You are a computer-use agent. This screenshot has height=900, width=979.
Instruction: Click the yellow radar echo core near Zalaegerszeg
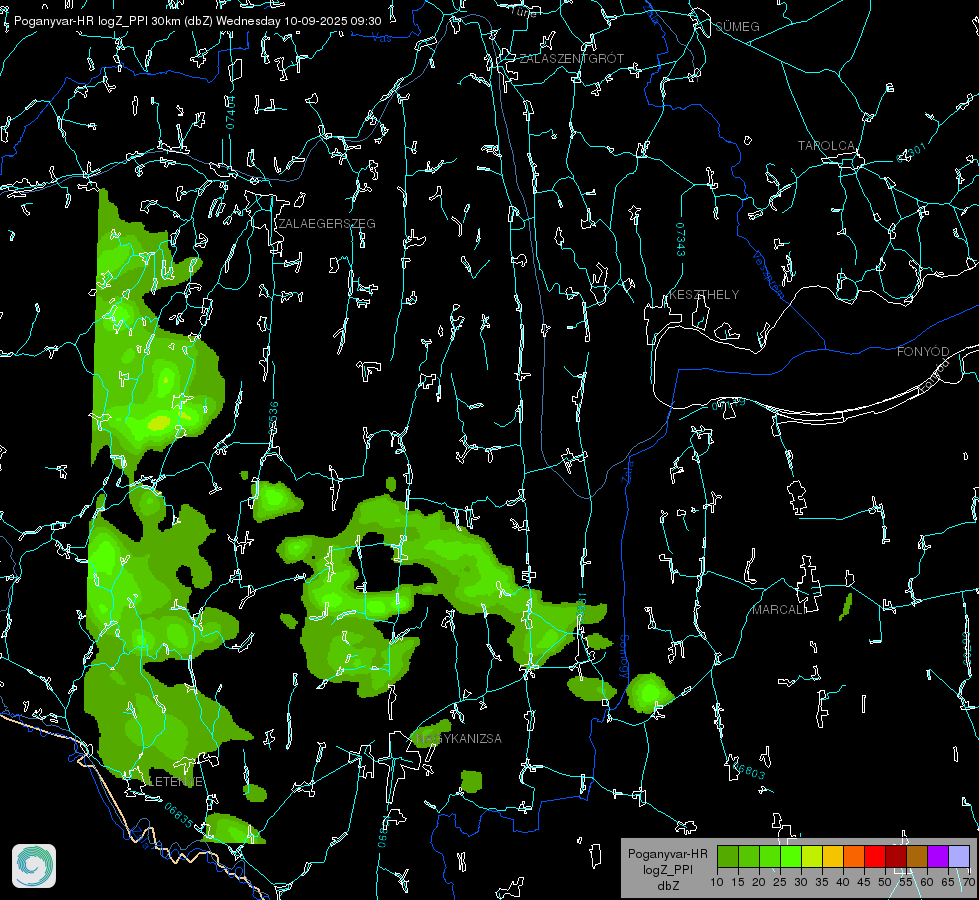tap(159, 423)
